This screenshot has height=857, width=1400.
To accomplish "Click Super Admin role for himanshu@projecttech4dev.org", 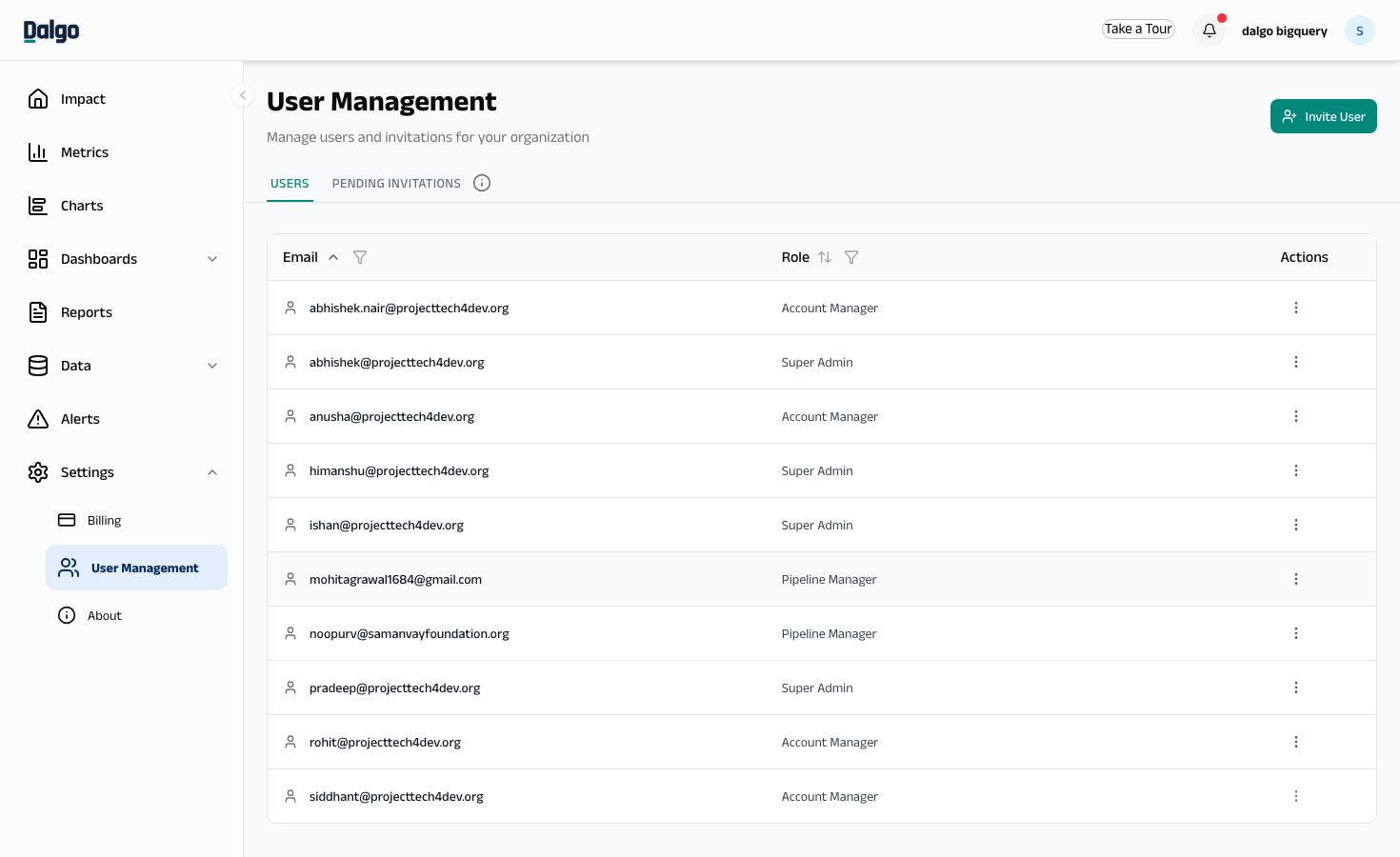I will pos(817,470).
